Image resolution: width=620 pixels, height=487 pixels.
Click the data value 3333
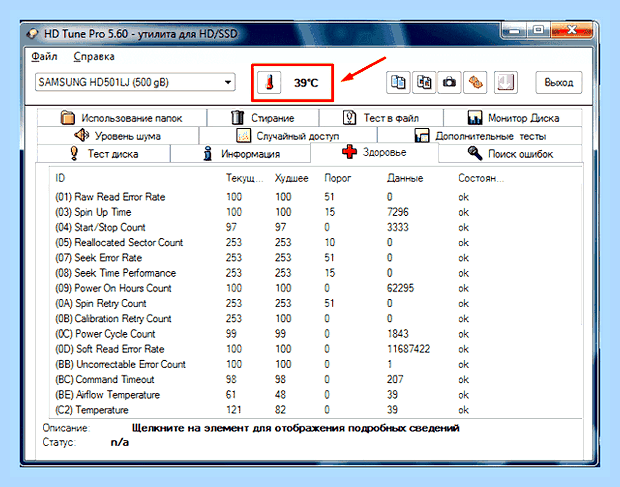point(397,227)
